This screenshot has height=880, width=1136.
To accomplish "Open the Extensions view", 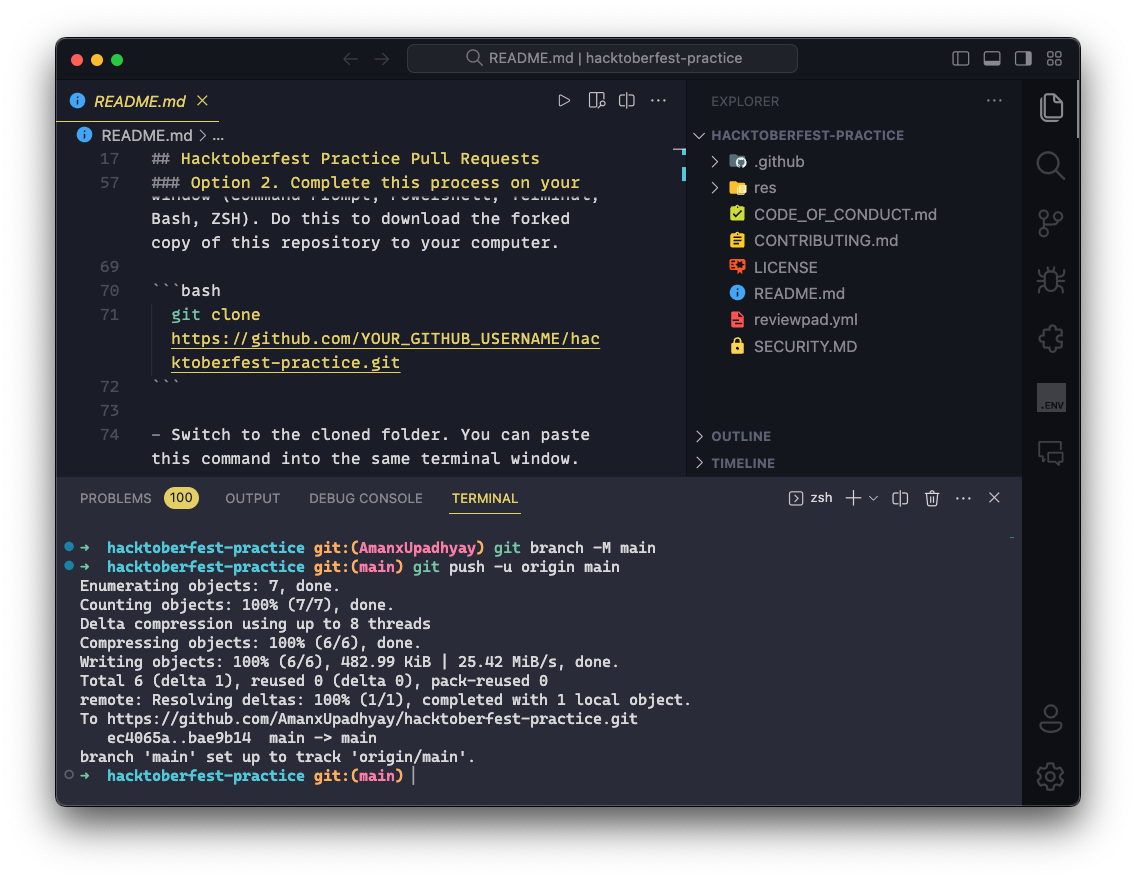I will point(1050,339).
